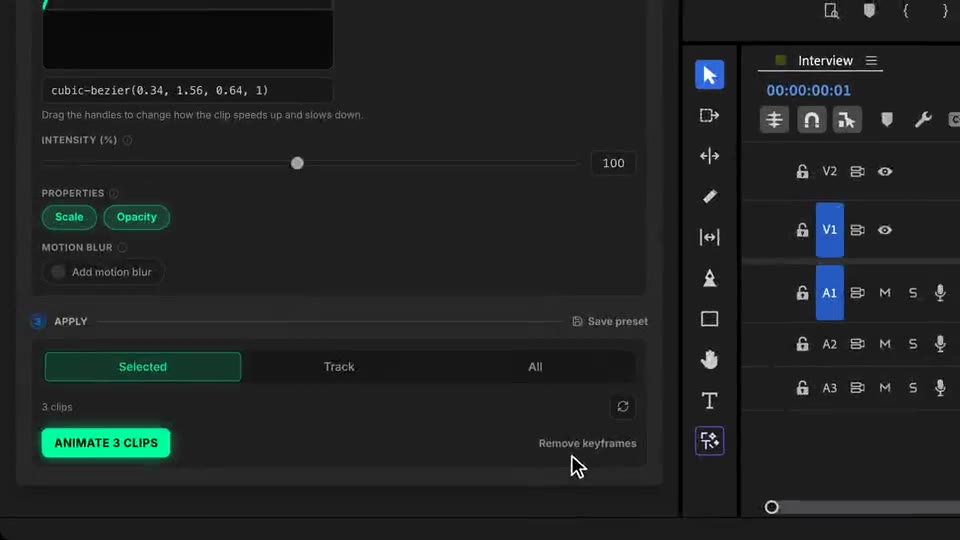Select the Interview sequence tab
This screenshot has width=960, height=540.
pos(825,61)
